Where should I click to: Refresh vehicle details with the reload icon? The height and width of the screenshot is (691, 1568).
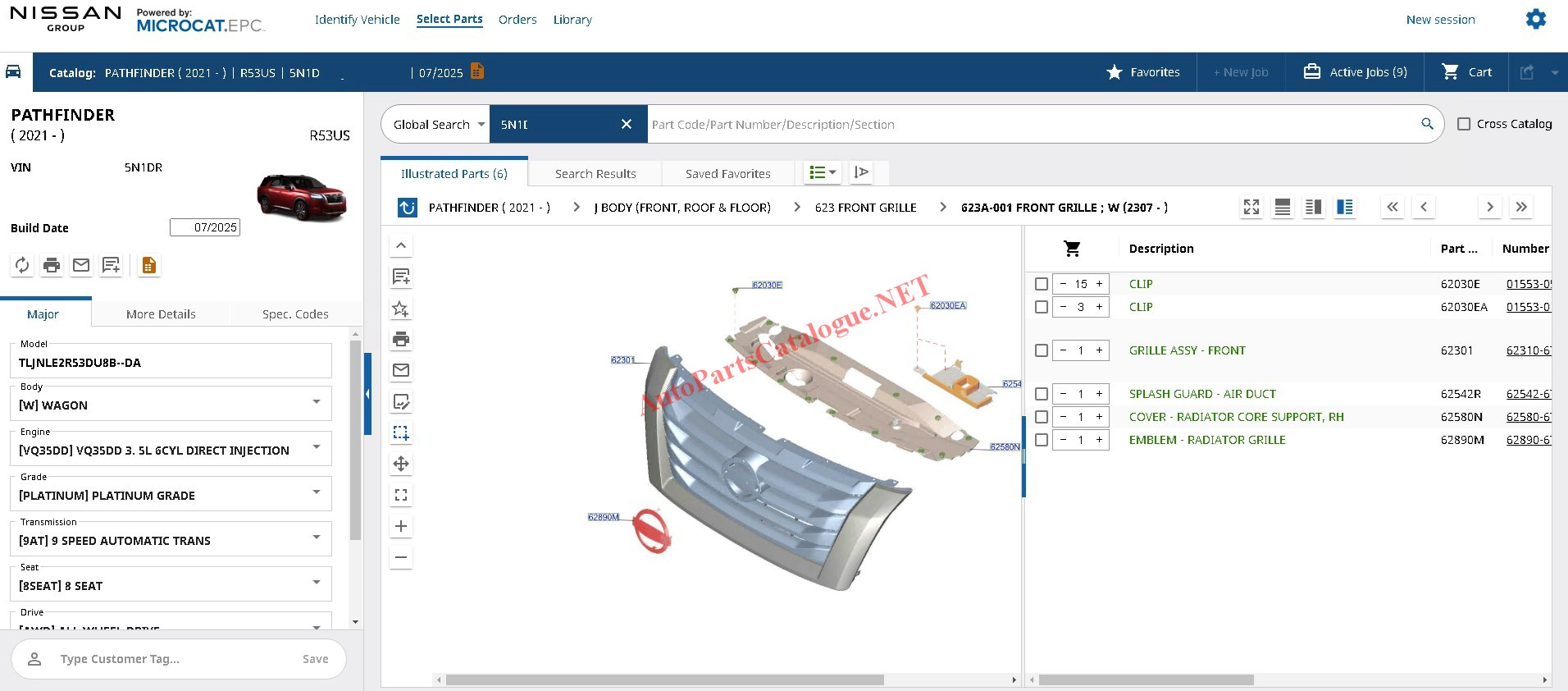[22, 265]
